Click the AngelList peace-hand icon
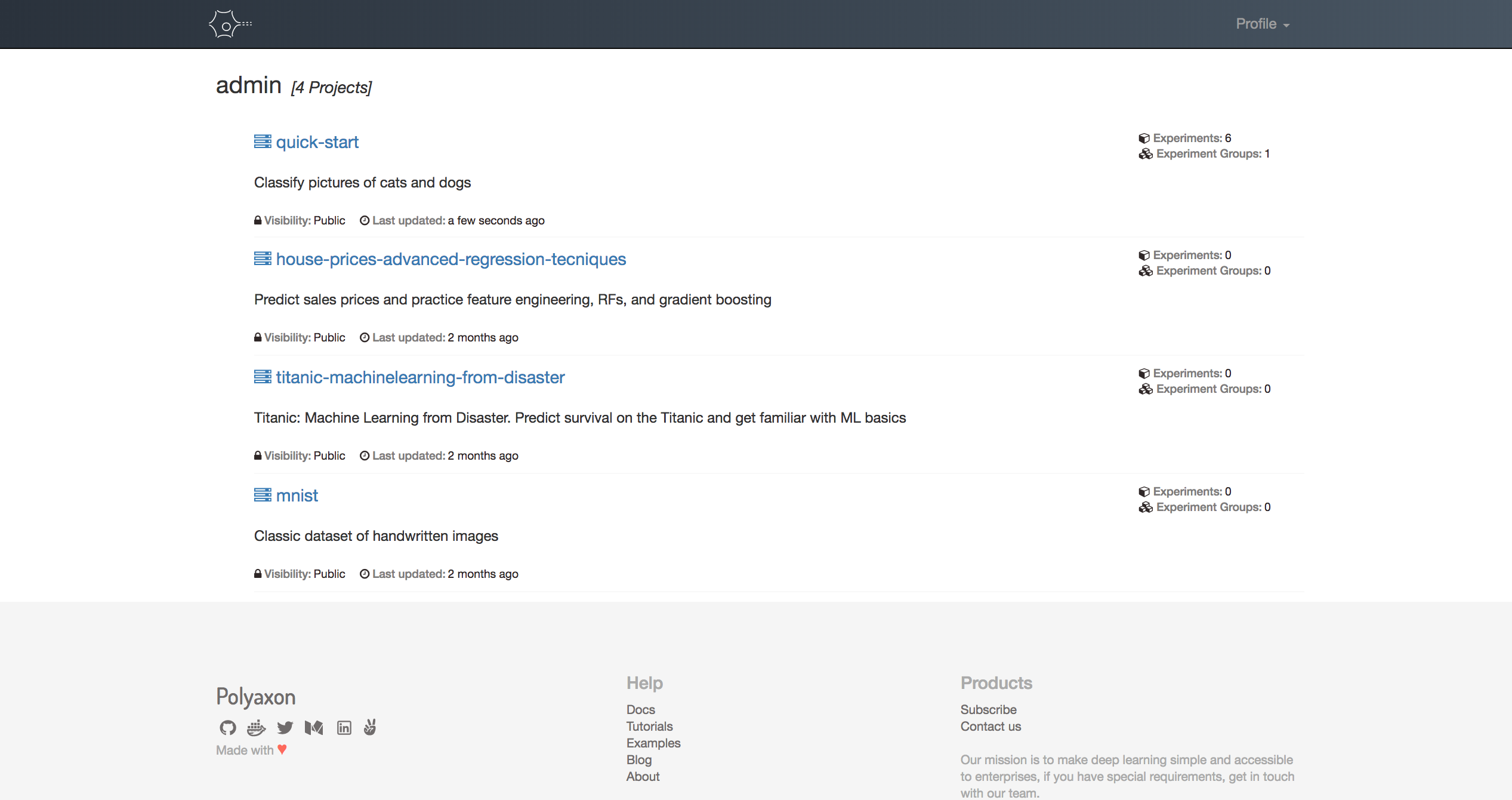 (370, 727)
